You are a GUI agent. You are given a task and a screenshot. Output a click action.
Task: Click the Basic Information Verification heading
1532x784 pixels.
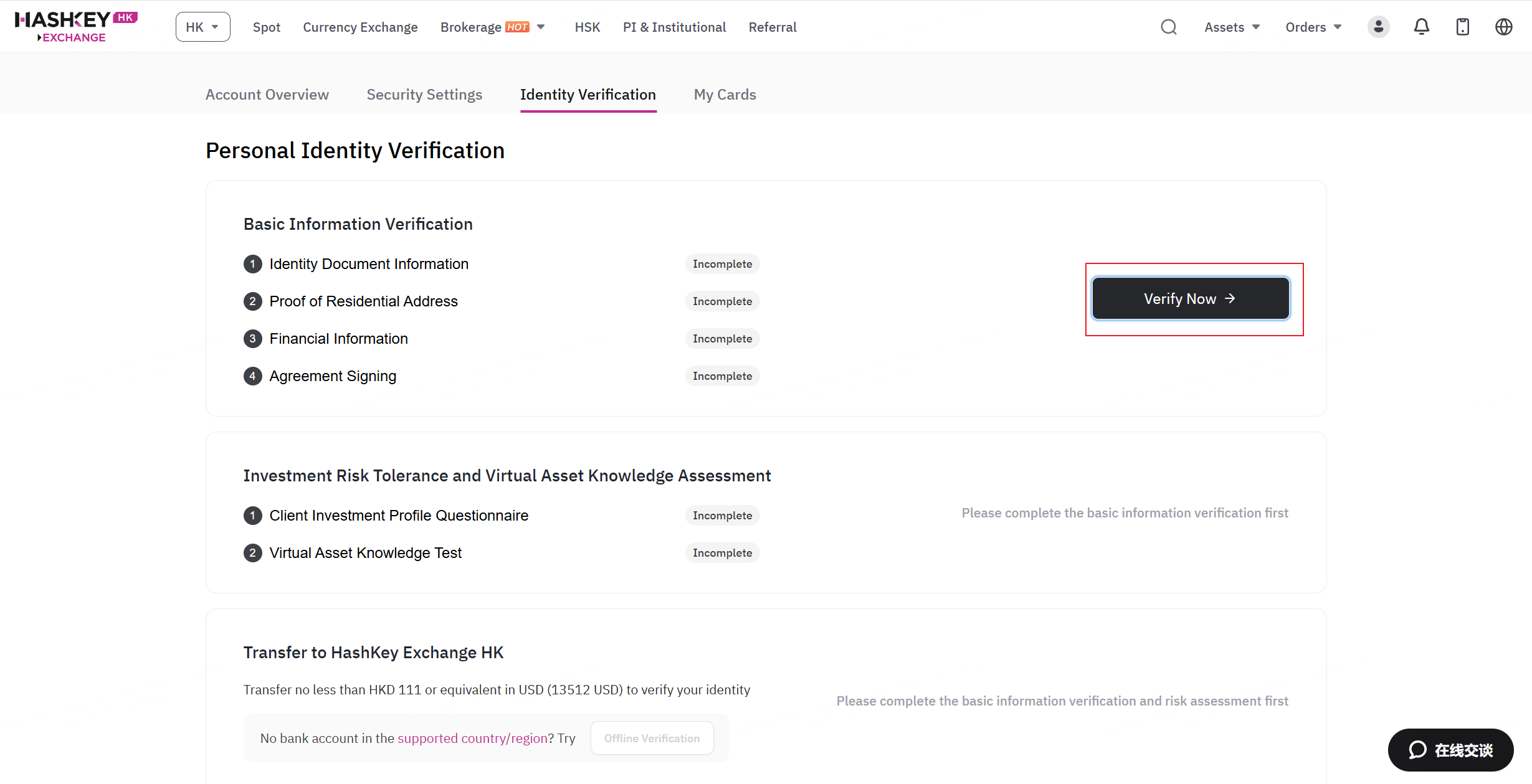tap(358, 224)
